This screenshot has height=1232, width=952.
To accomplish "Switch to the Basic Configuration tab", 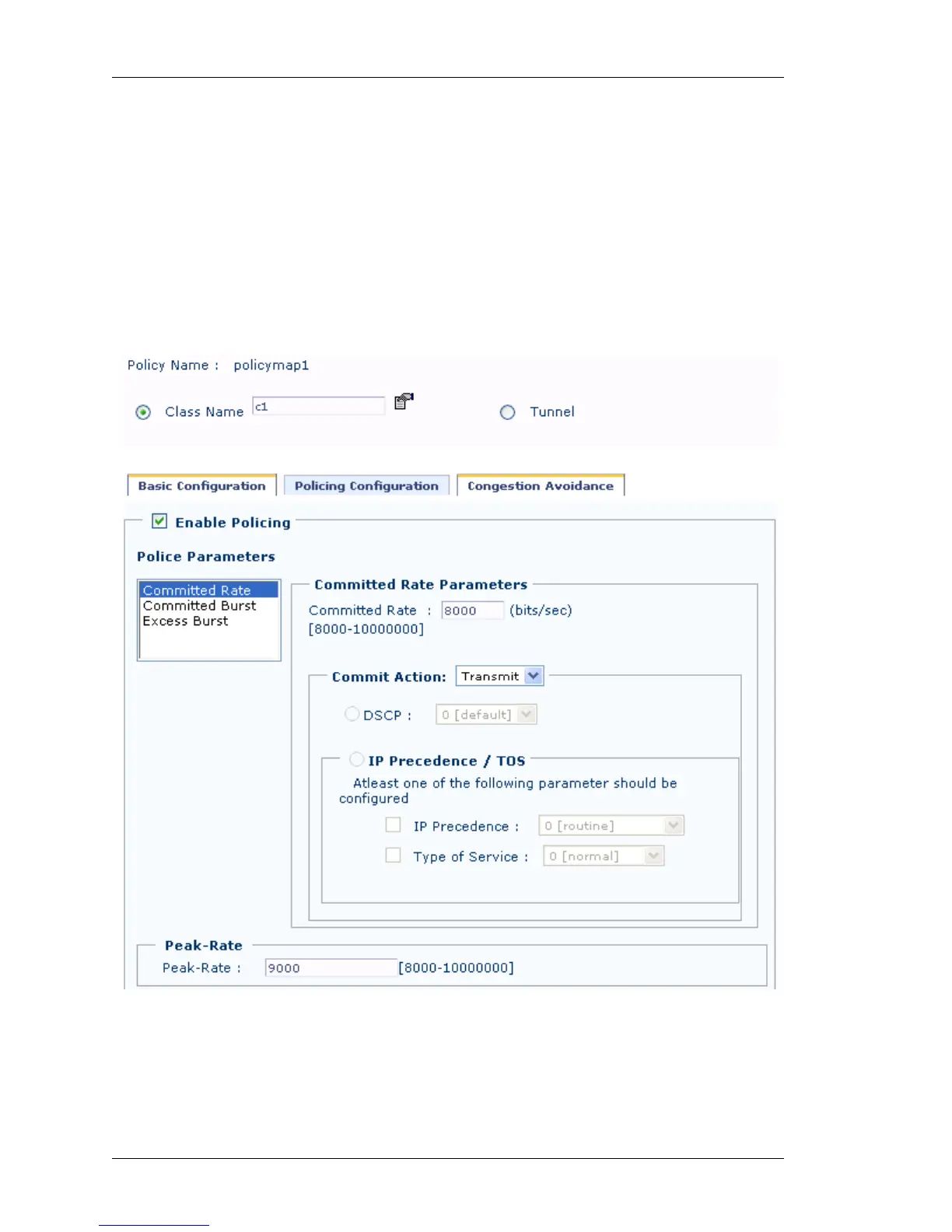I will coord(201,485).
